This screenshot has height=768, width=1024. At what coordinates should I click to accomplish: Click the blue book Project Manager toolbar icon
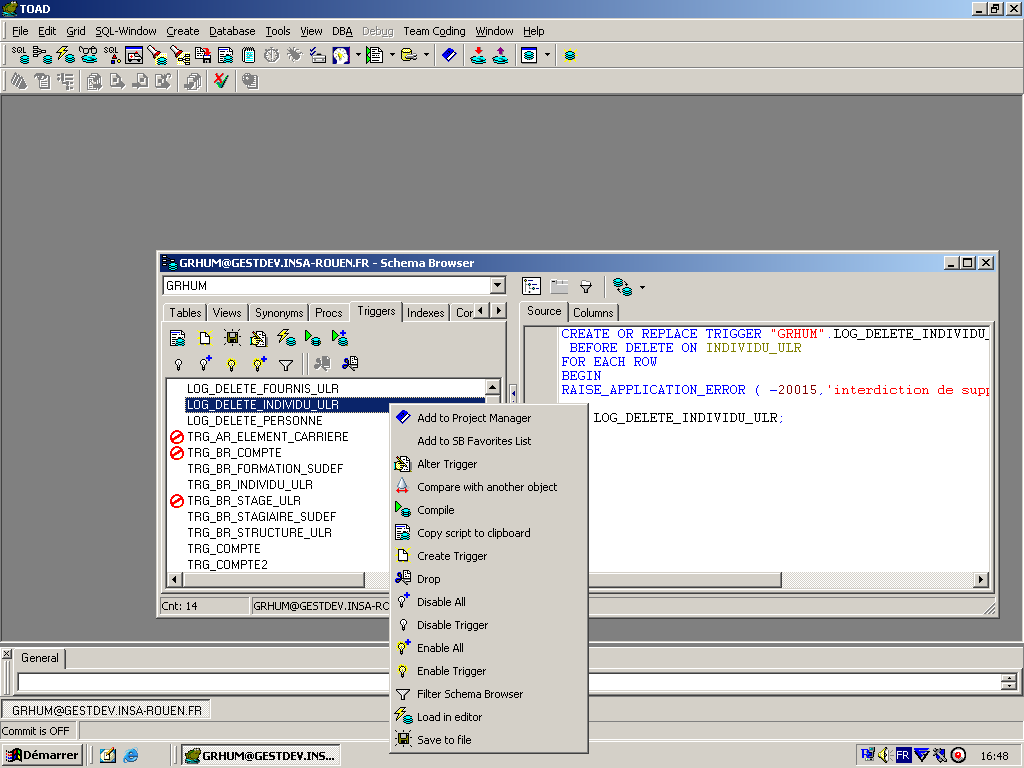click(x=449, y=56)
